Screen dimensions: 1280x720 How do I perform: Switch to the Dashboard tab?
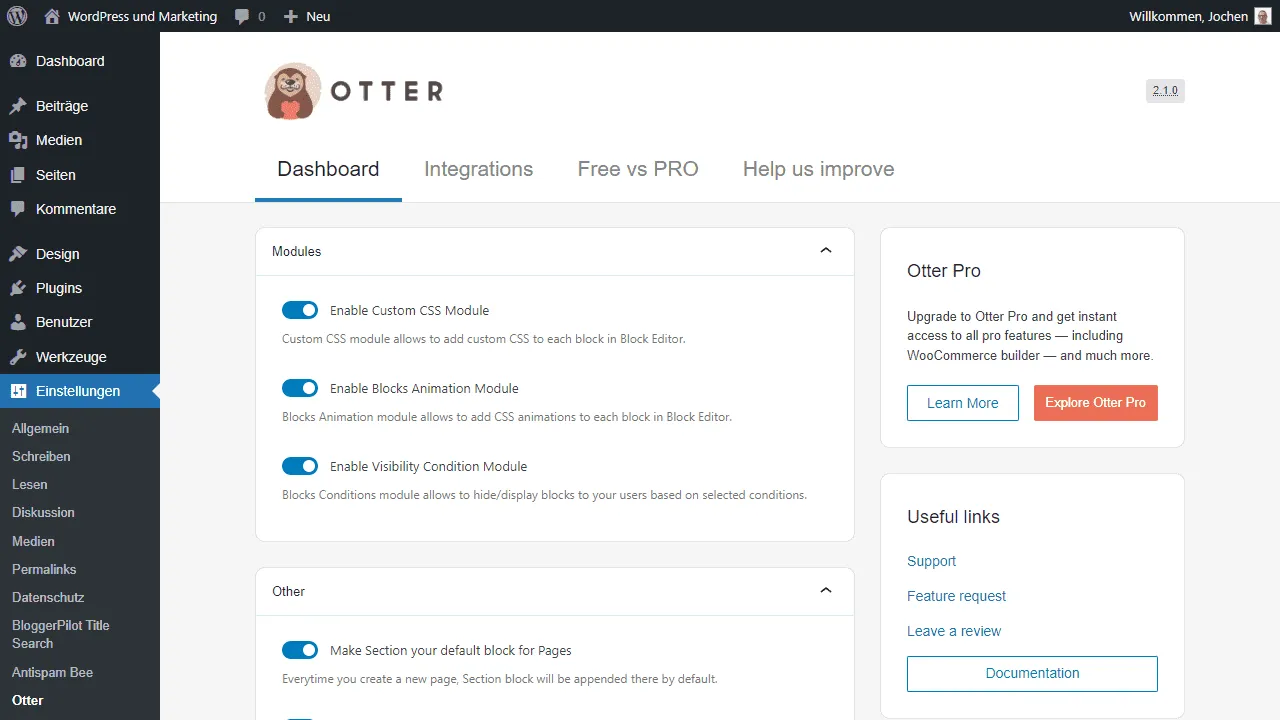pos(328,169)
